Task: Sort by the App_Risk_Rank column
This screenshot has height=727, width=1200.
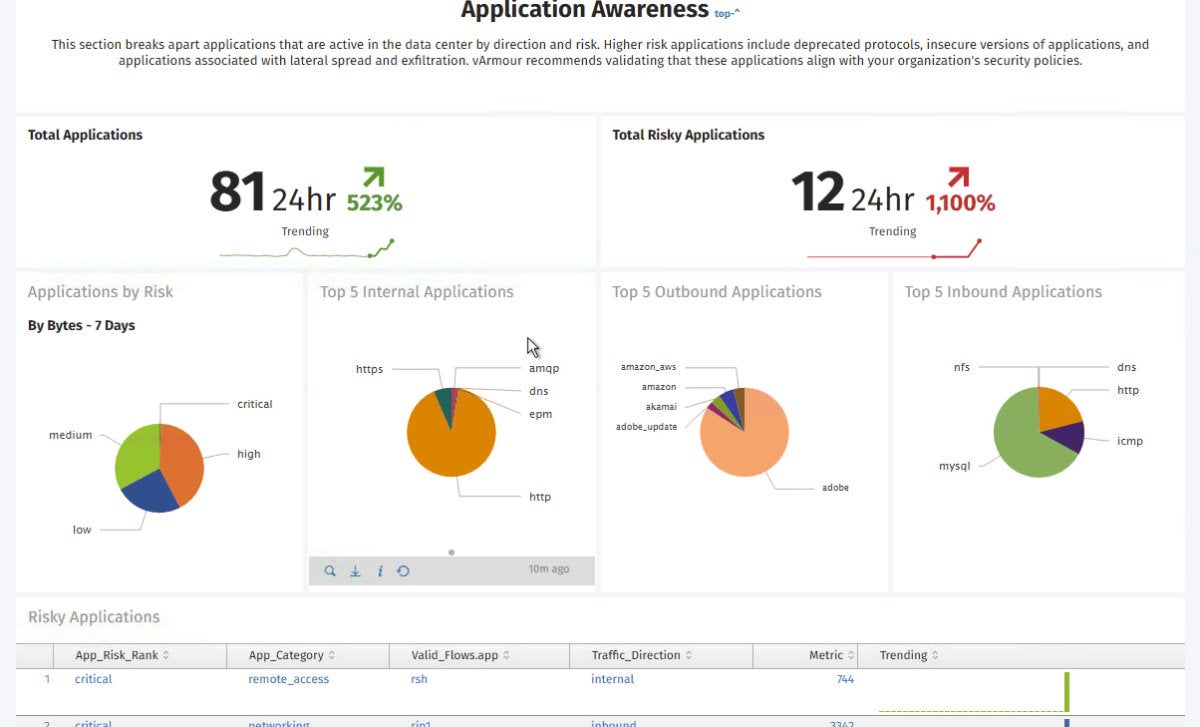Action: pyautogui.click(x=122, y=655)
